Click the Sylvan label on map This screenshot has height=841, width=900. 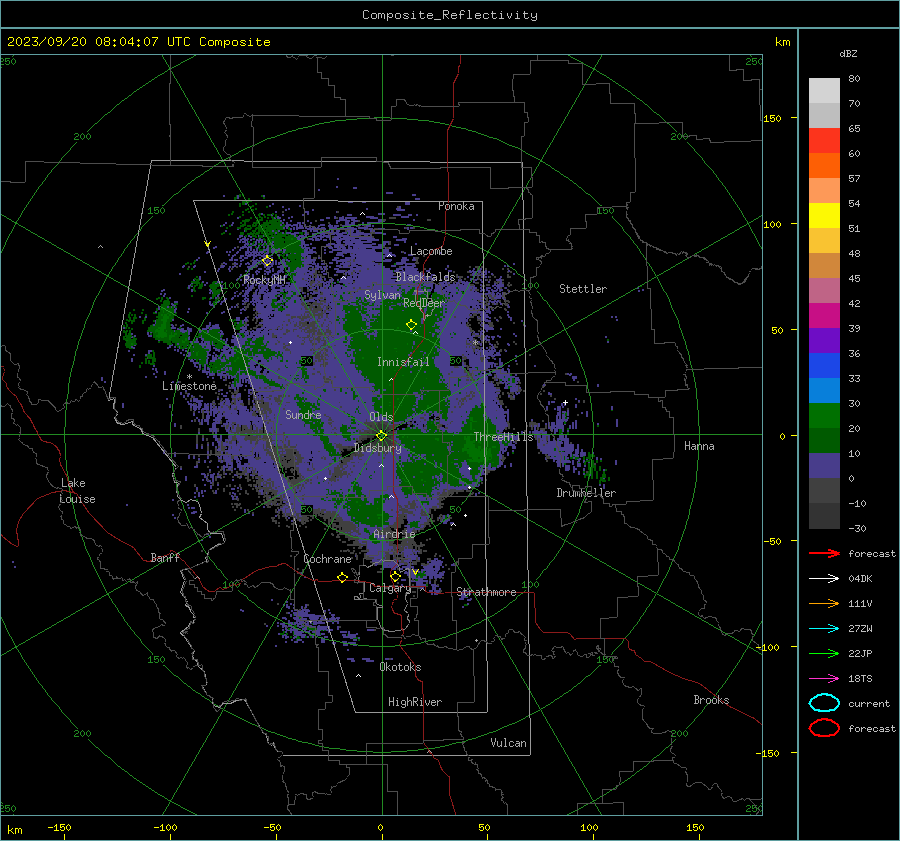coord(382,295)
